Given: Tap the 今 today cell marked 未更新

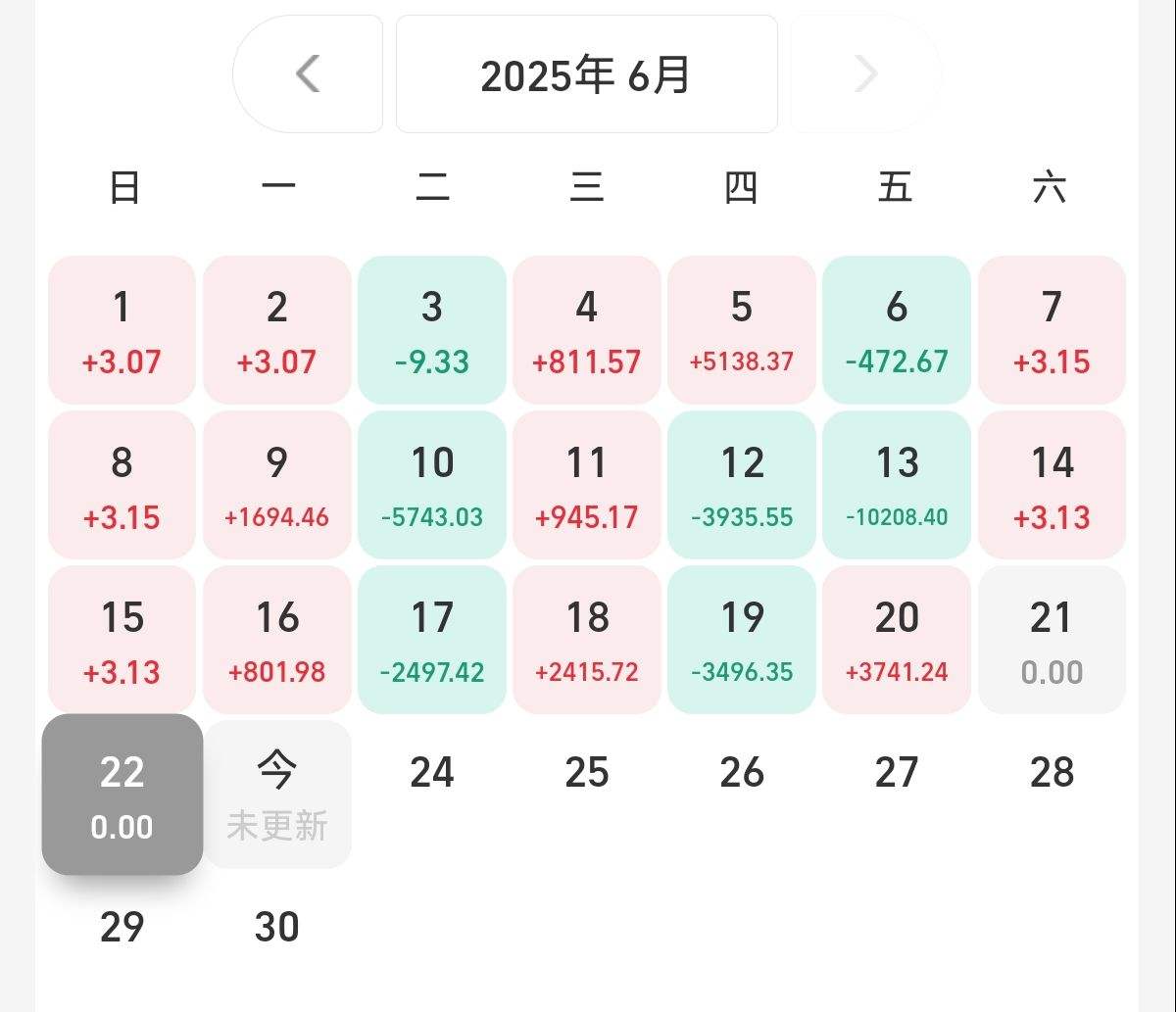Looking at the screenshot, I should click(277, 795).
